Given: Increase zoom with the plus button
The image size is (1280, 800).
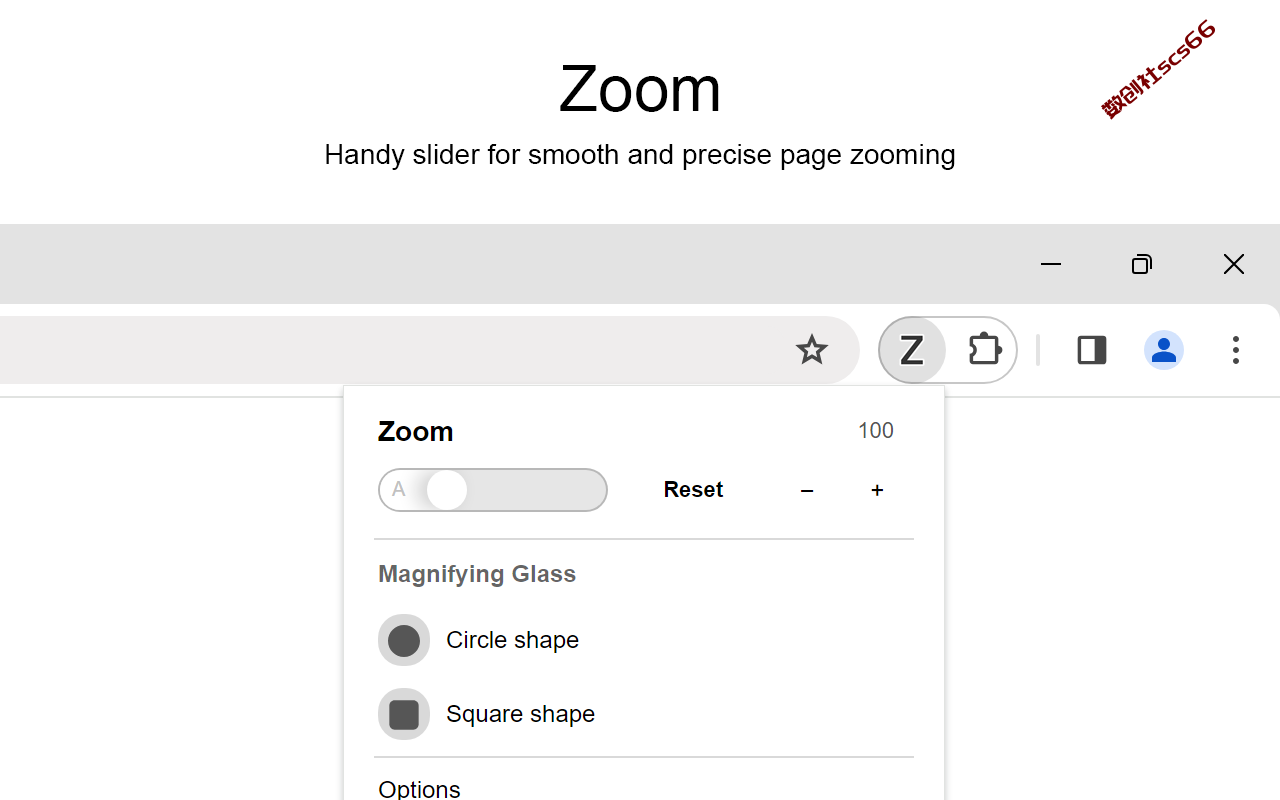Looking at the screenshot, I should point(877,490).
